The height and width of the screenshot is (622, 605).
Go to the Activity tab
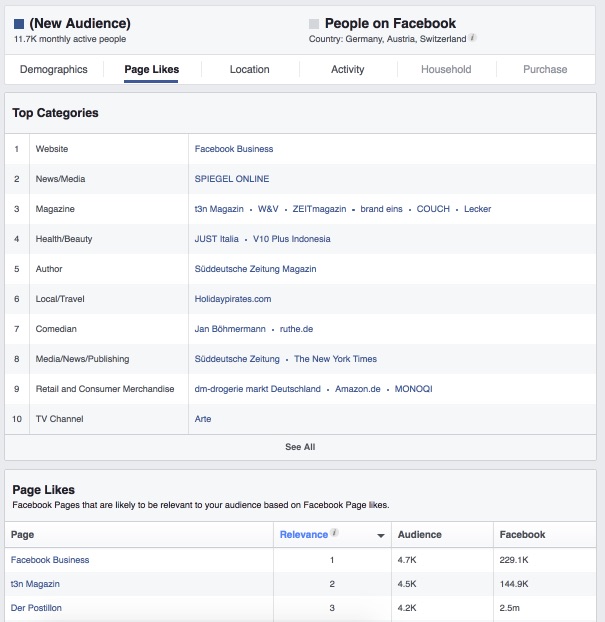[348, 69]
